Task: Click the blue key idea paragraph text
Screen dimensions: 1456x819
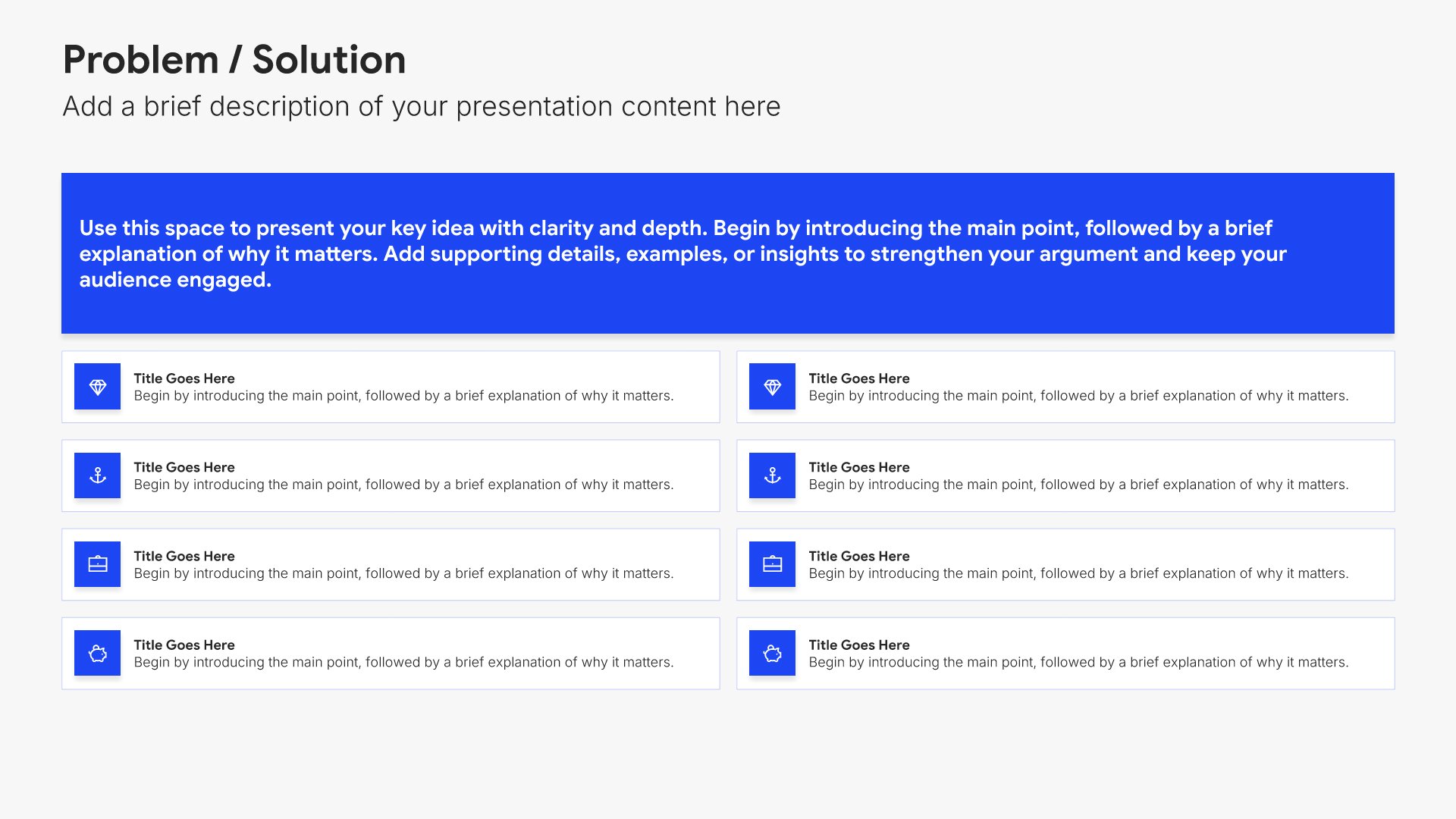Action: pyautogui.click(x=682, y=254)
